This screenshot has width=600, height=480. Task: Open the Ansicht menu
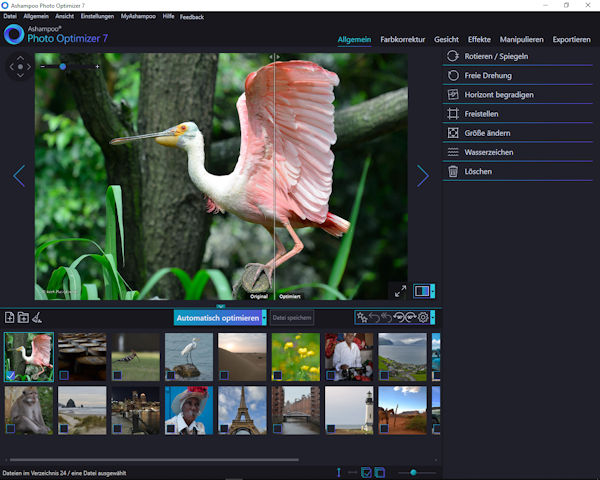tap(64, 16)
